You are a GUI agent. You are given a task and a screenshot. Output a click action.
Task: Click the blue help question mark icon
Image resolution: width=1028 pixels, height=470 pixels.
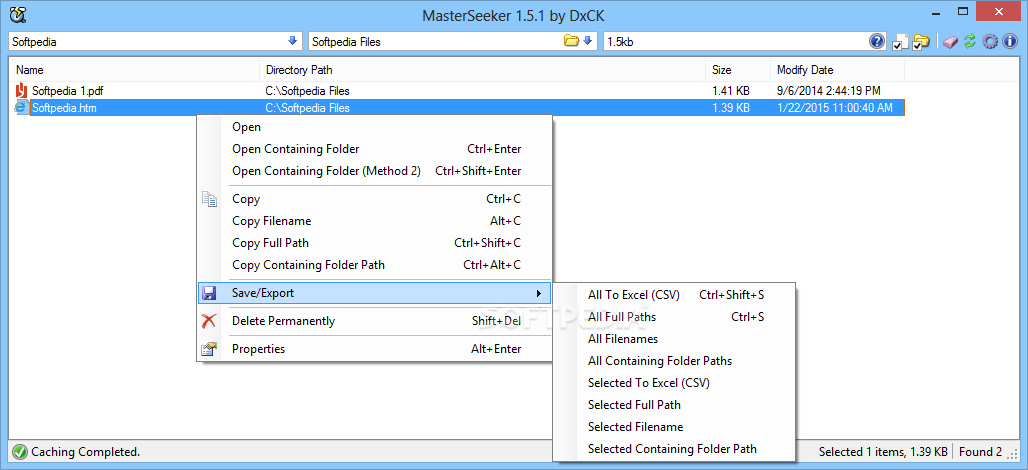click(877, 41)
